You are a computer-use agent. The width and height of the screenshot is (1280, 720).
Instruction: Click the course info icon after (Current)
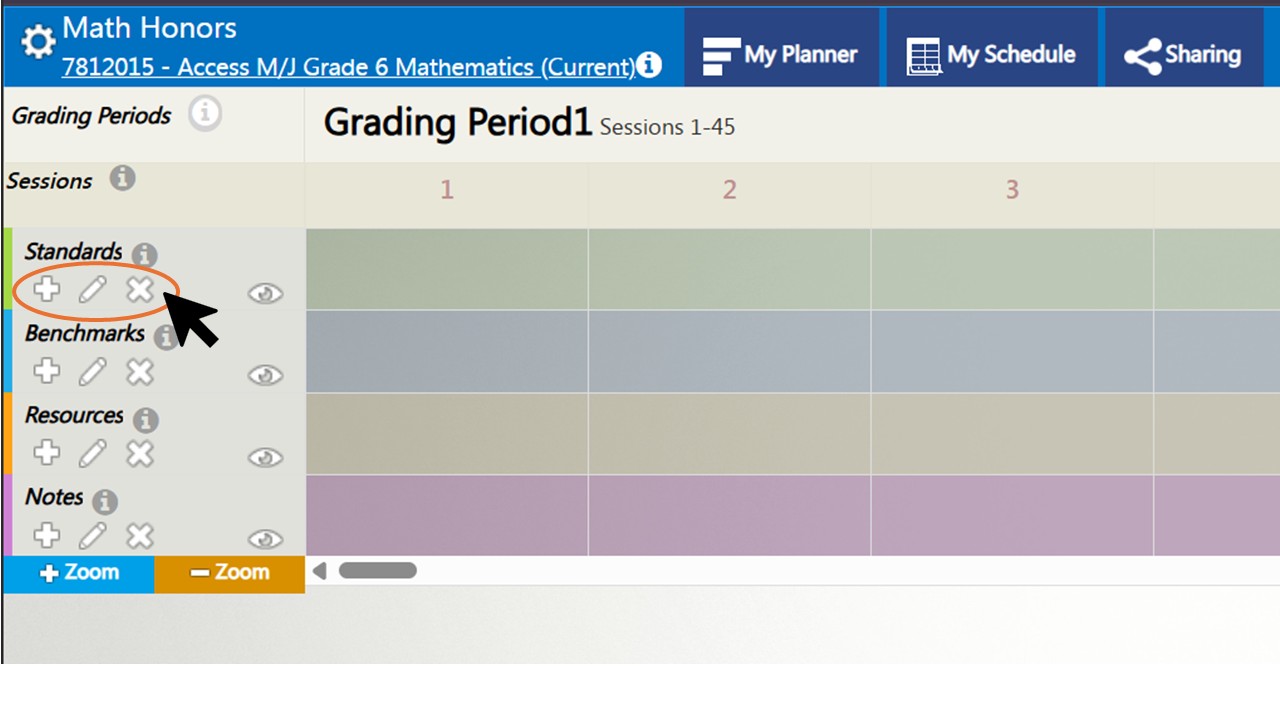point(649,66)
